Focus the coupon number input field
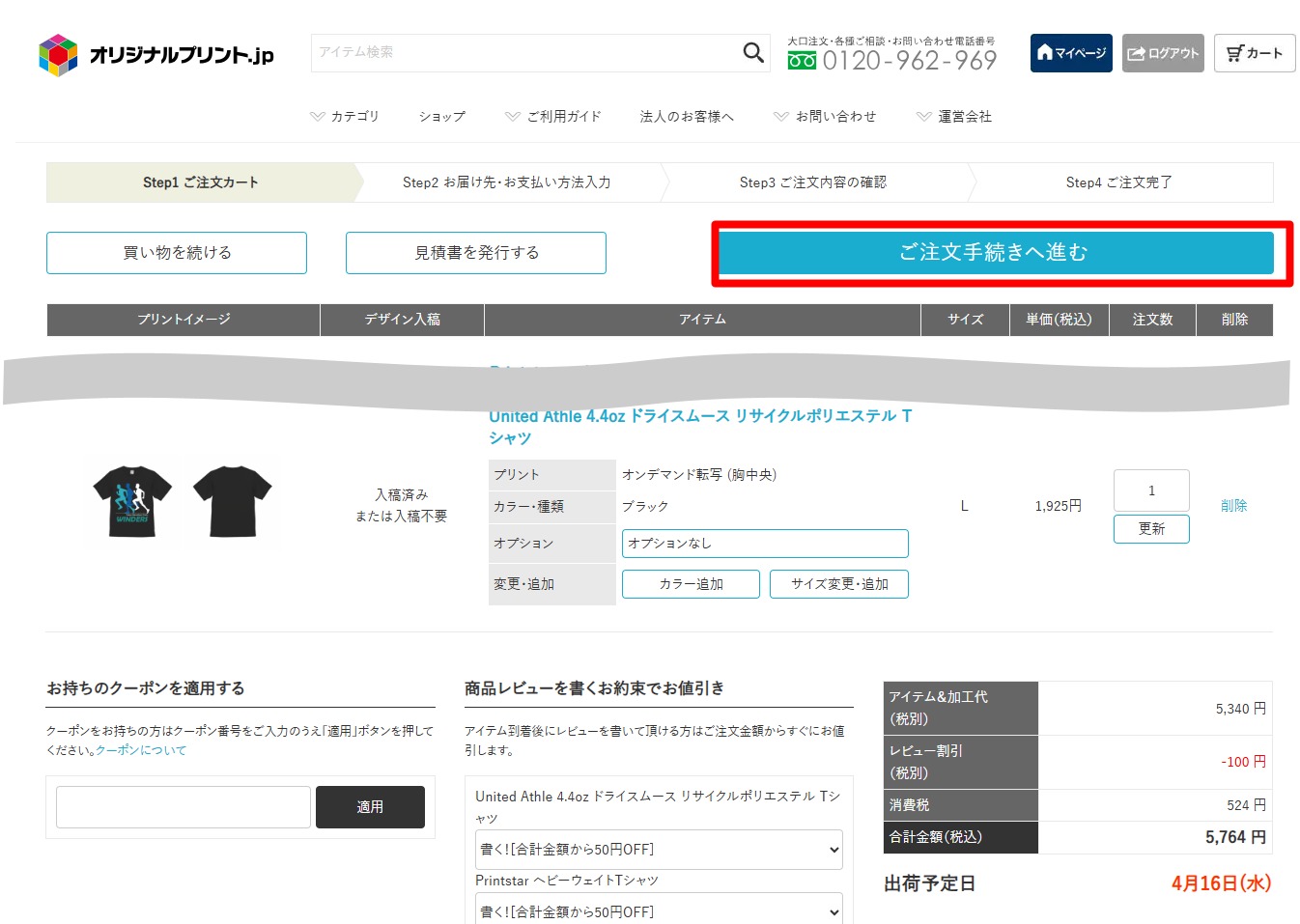The image size is (1300, 924). 184,807
